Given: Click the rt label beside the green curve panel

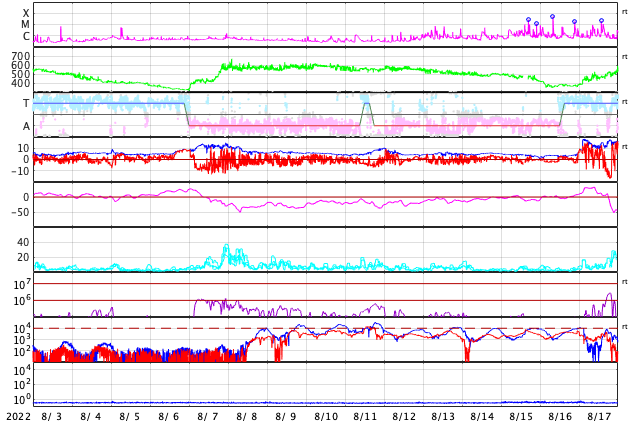Looking at the screenshot, I should 625,57.
